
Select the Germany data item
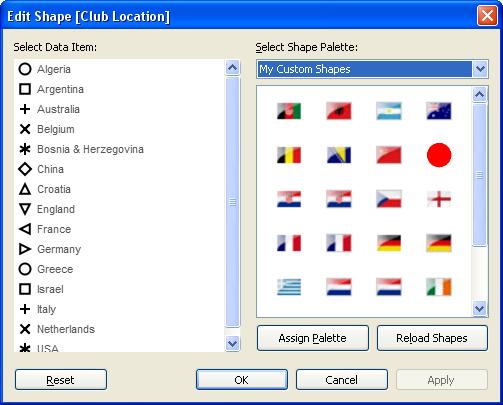[x=59, y=249]
